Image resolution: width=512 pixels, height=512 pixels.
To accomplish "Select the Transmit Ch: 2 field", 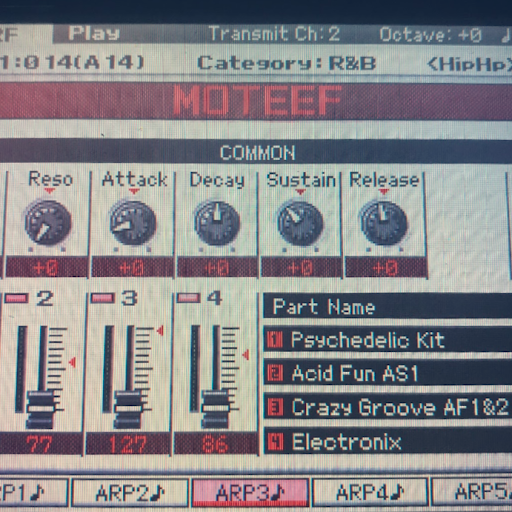I will pos(274,34).
